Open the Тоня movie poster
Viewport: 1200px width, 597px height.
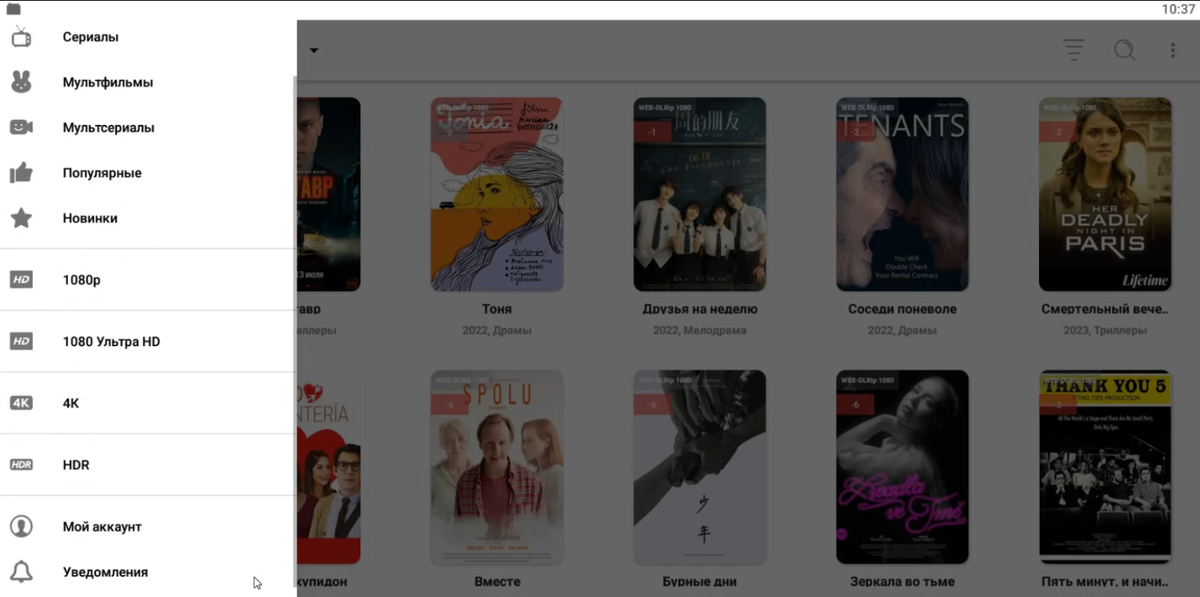[497, 194]
